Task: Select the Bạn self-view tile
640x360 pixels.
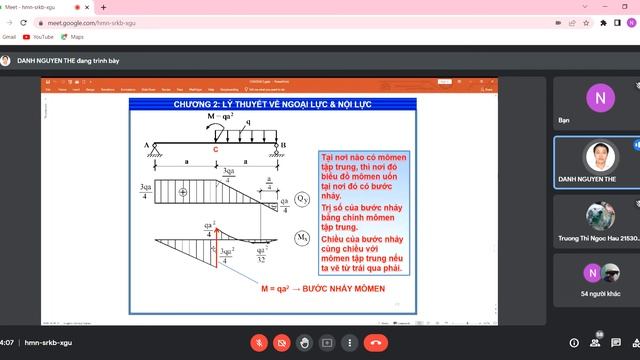Action: click(597, 104)
